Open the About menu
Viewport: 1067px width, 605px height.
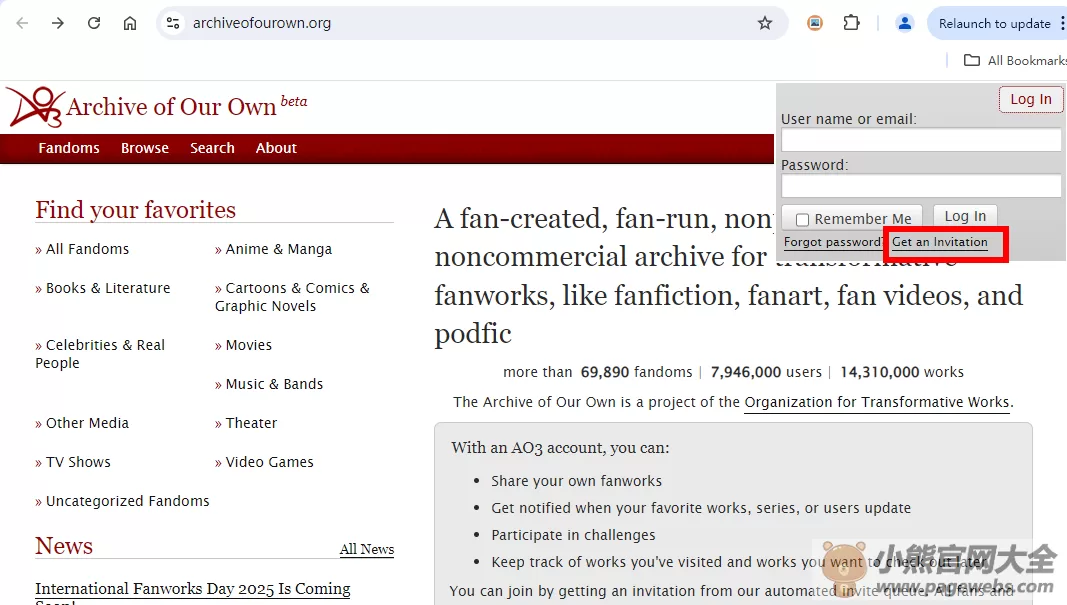pos(276,148)
